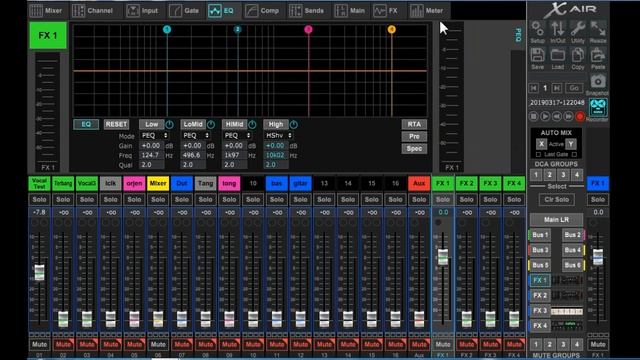Image resolution: width=640 pixels, height=360 pixels.
Task: Switch to the Input tab
Action: click(142, 11)
